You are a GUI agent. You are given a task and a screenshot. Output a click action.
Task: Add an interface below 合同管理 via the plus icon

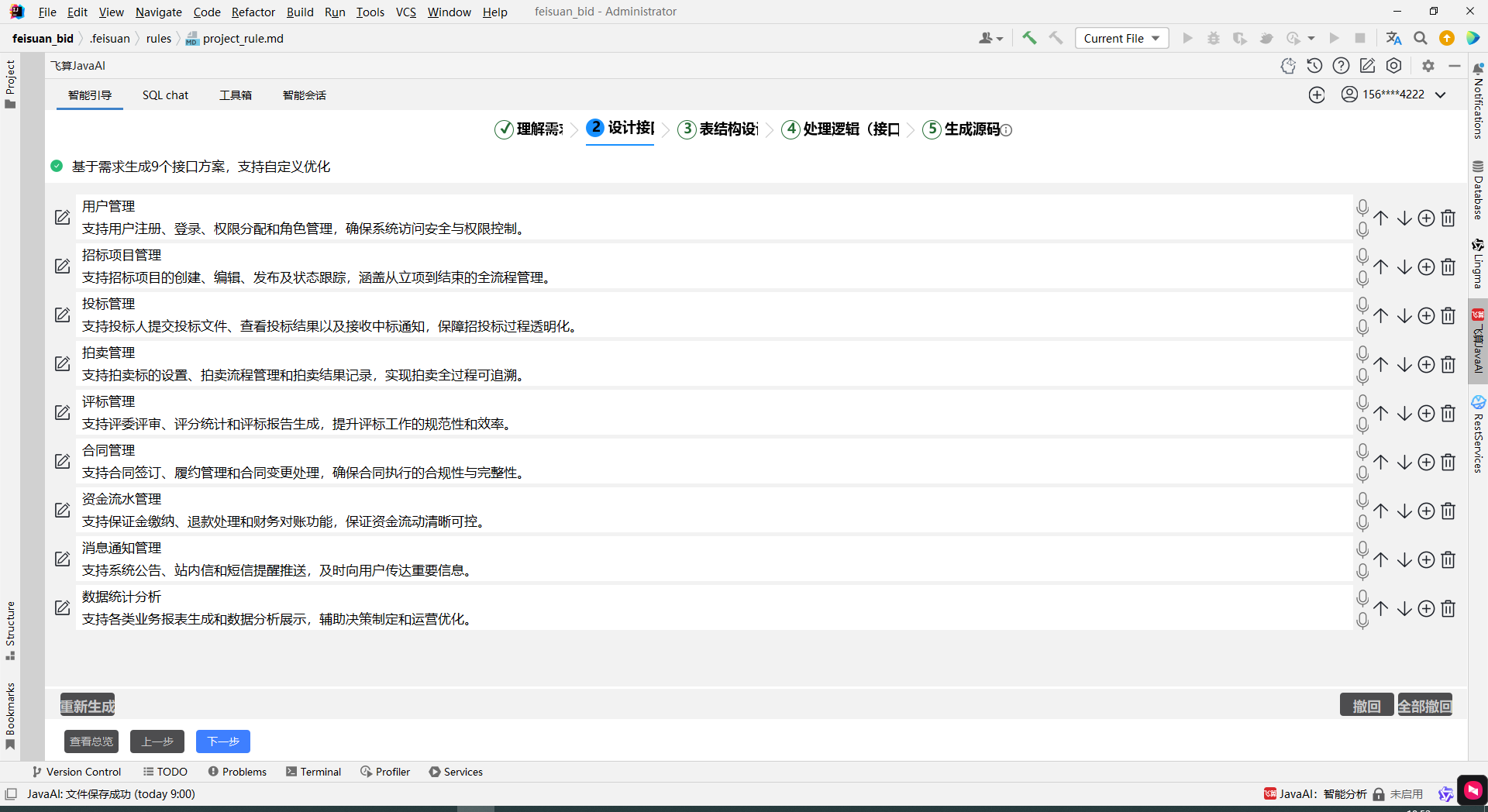(1427, 462)
